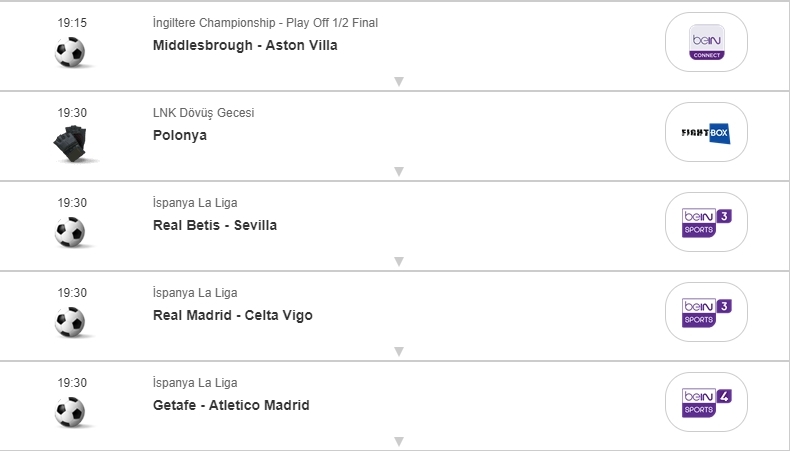Open the beIN Sports 4 channel logo
Image resolution: width=791 pixels, height=451 pixels.
706,402
